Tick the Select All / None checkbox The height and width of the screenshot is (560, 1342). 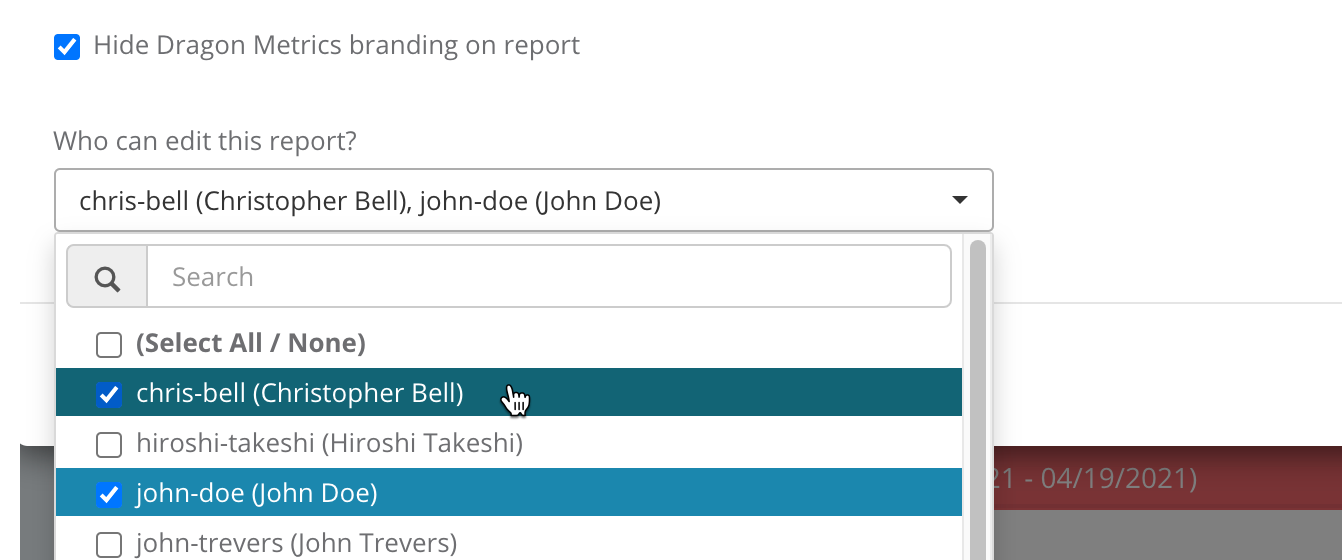click(x=108, y=345)
